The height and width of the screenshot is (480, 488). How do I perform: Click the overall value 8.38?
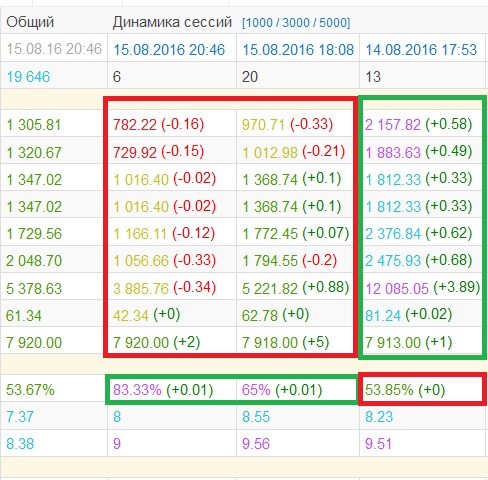tap(20, 444)
